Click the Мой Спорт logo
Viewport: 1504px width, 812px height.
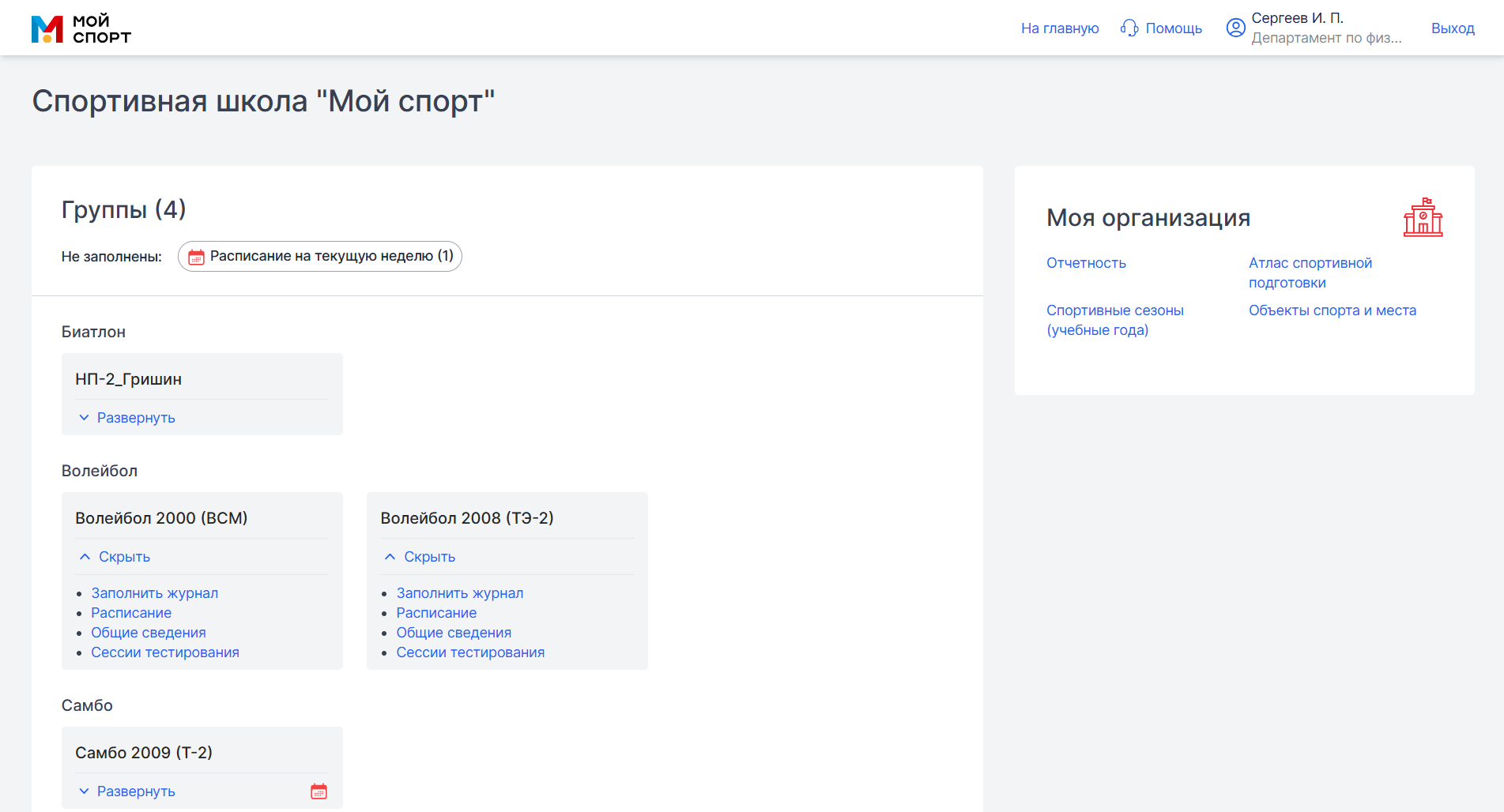[81, 28]
